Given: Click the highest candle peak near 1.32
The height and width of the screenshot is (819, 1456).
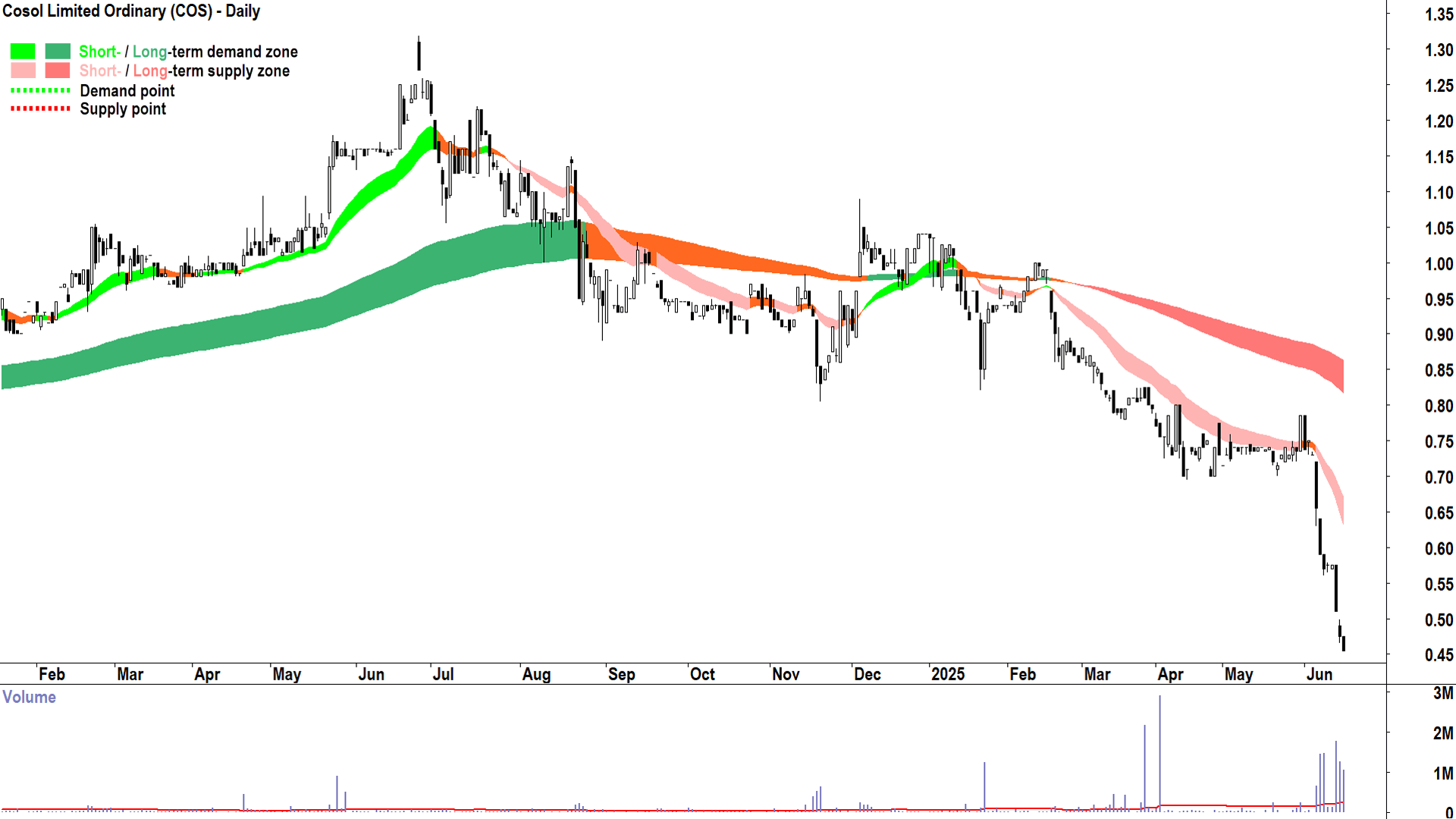Looking at the screenshot, I should [x=419, y=53].
